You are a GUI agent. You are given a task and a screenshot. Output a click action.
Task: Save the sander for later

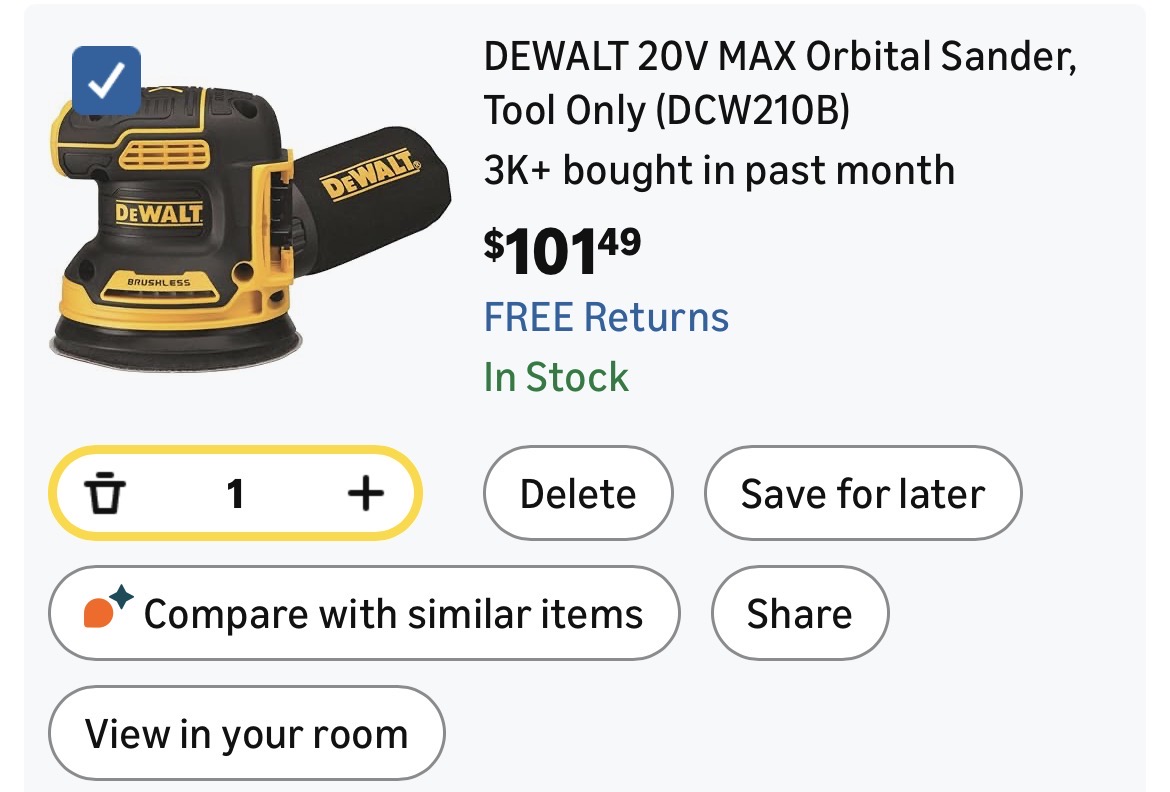[x=862, y=494]
